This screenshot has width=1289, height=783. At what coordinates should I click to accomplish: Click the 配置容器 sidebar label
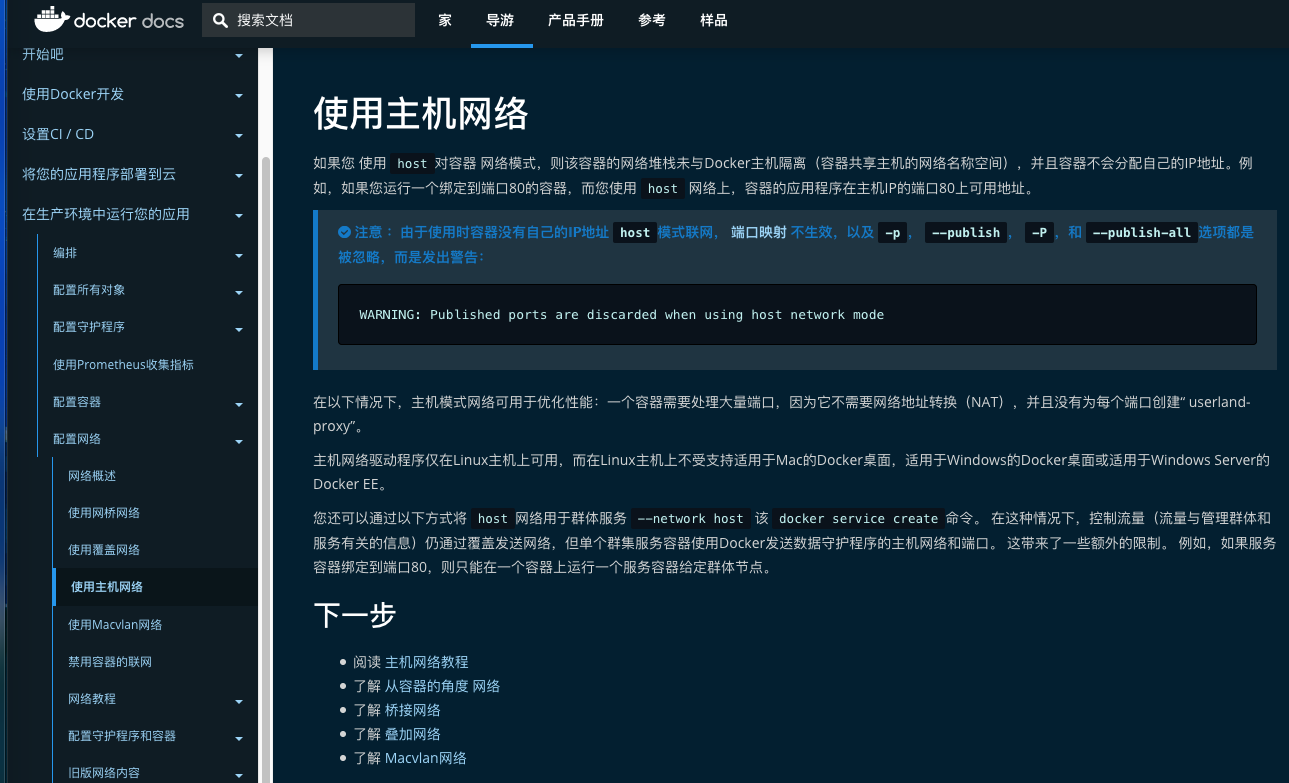coord(77,402)
